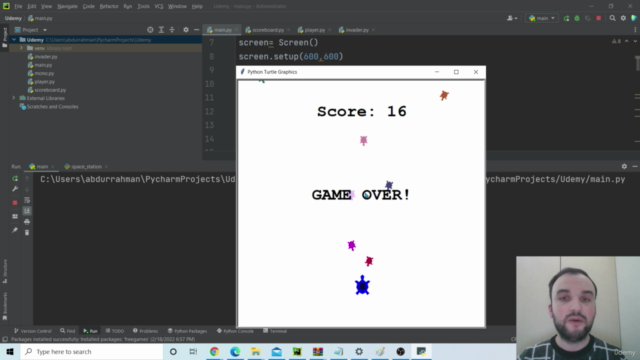Viewport: 640px width, 360px height.
Task: Open the Bookmarks side panel
Action: pyautogui.click(x=5, y=306)
